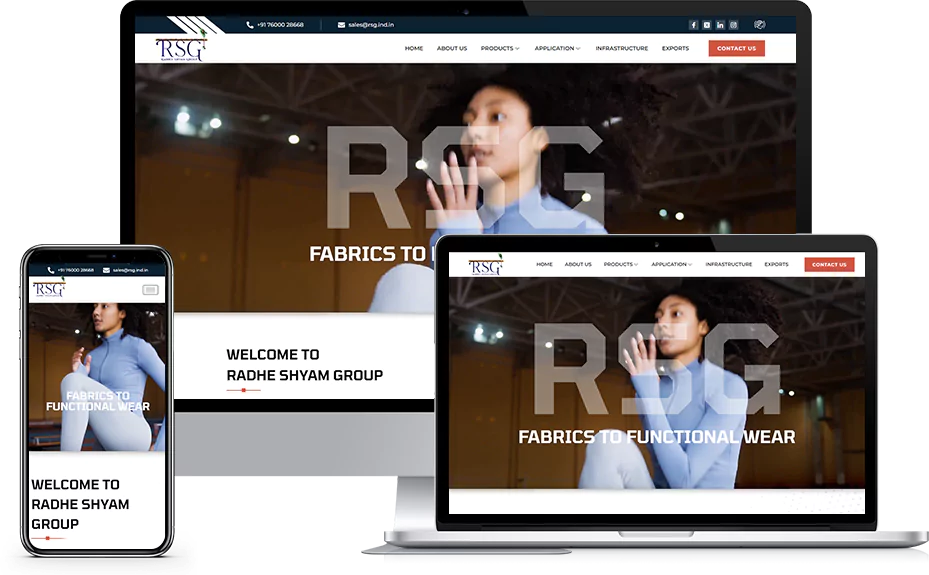This screenshot has width=929, height=575.
Task: Expand Application dropdown on laptop
Action: click(672, 265)
